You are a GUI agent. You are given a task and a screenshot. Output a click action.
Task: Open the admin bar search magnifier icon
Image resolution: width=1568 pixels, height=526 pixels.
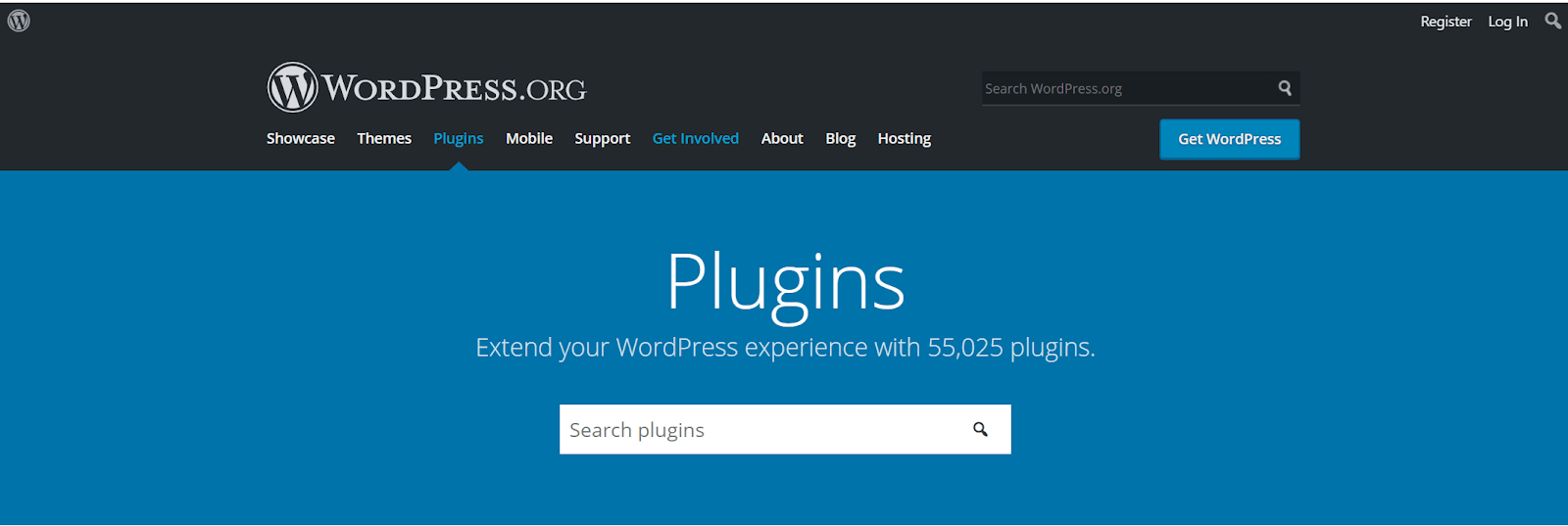1552,21
